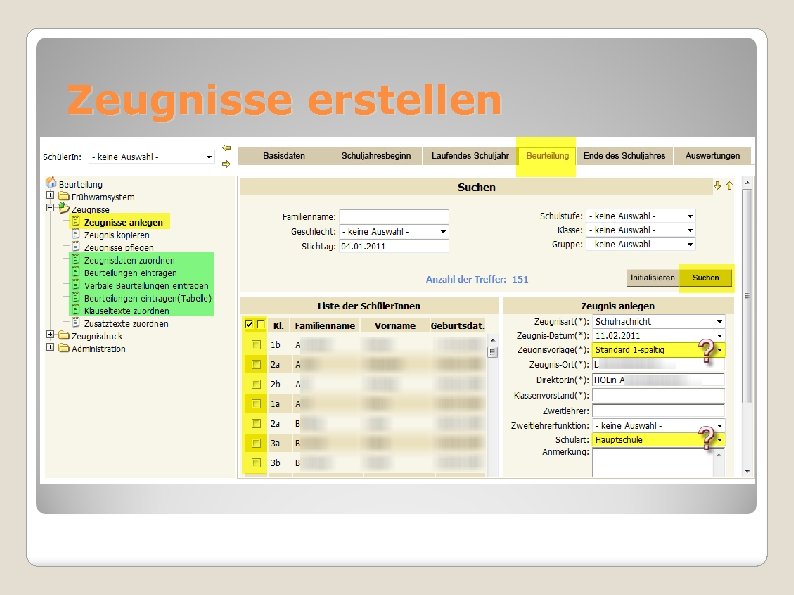The width and height of the screenshot is (794, 595).
Task: Click the open Zeugnisse folder icon
Action: pos(64,208)
